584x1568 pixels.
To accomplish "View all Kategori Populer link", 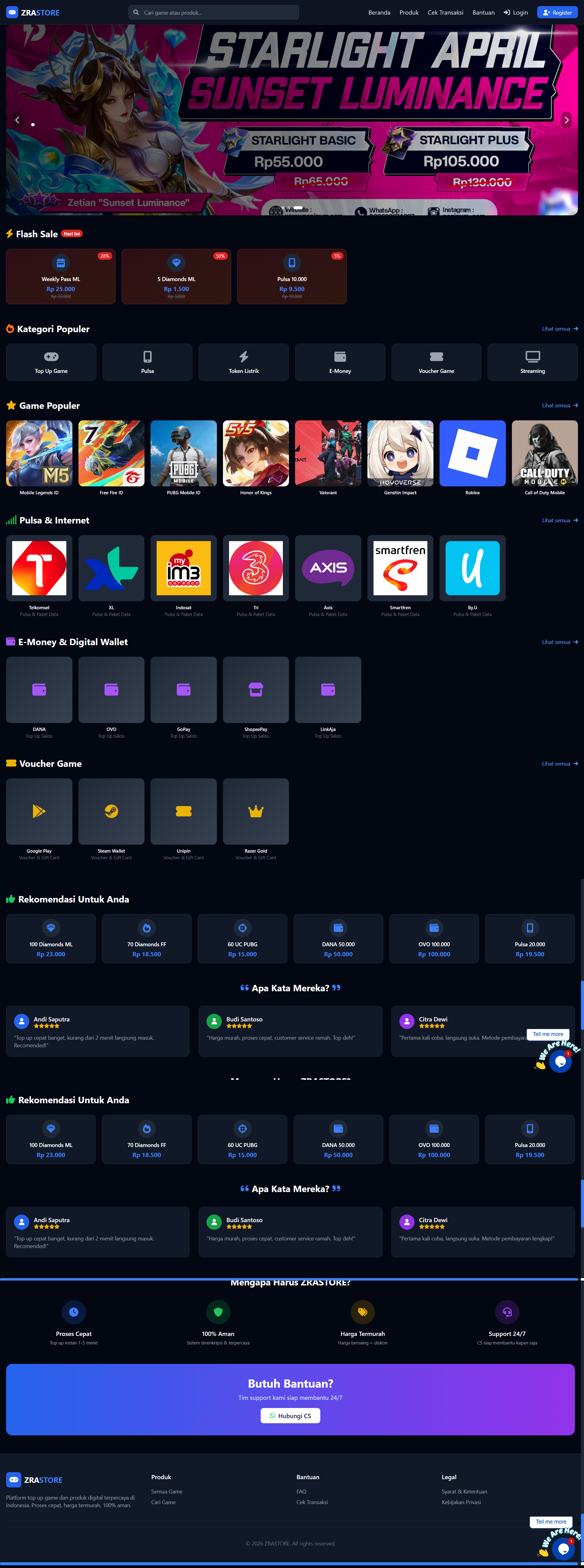I will pyautogui.click(x=560, y=329).
